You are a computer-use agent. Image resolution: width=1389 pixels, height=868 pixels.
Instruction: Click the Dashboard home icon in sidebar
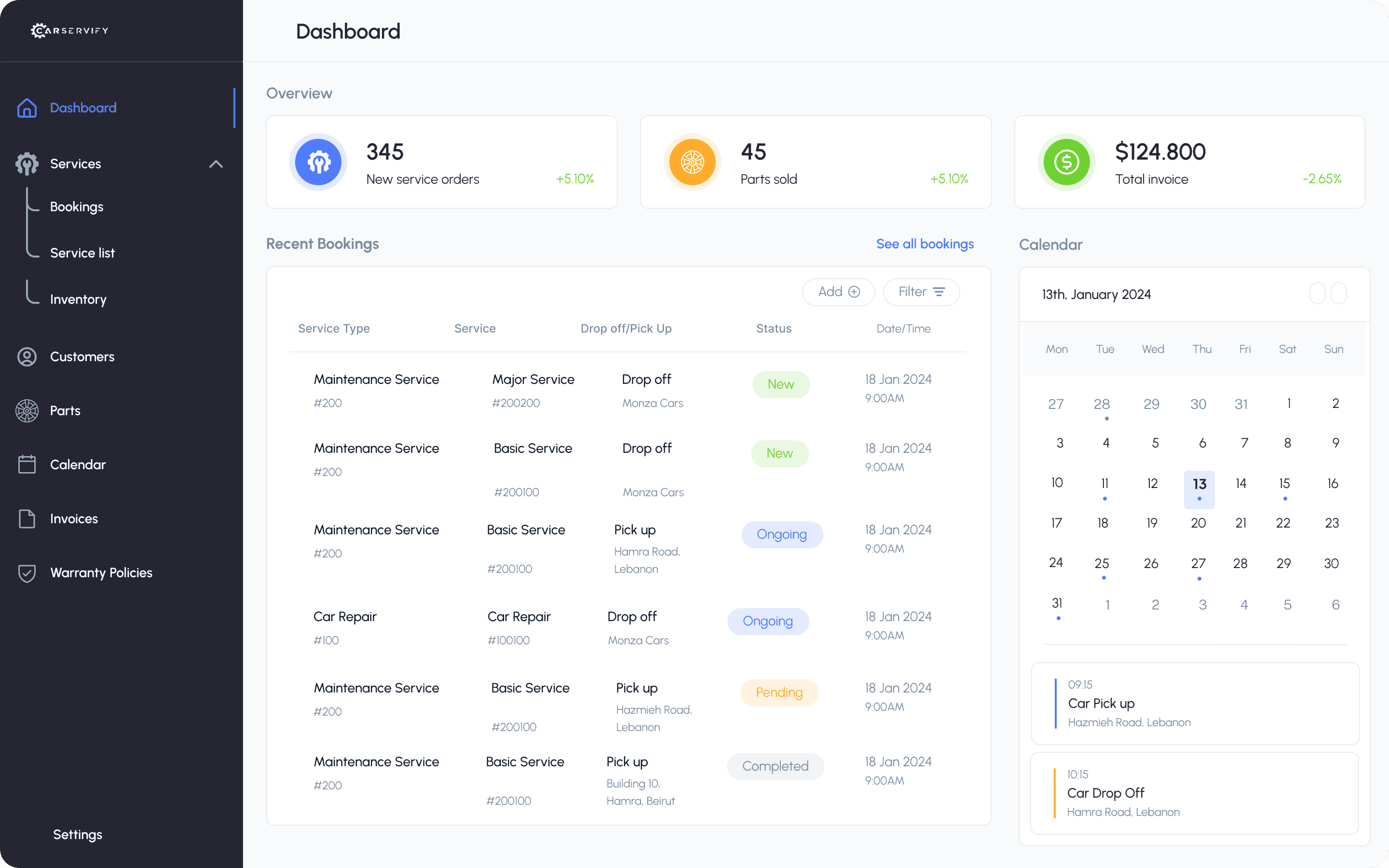point(27,108)
